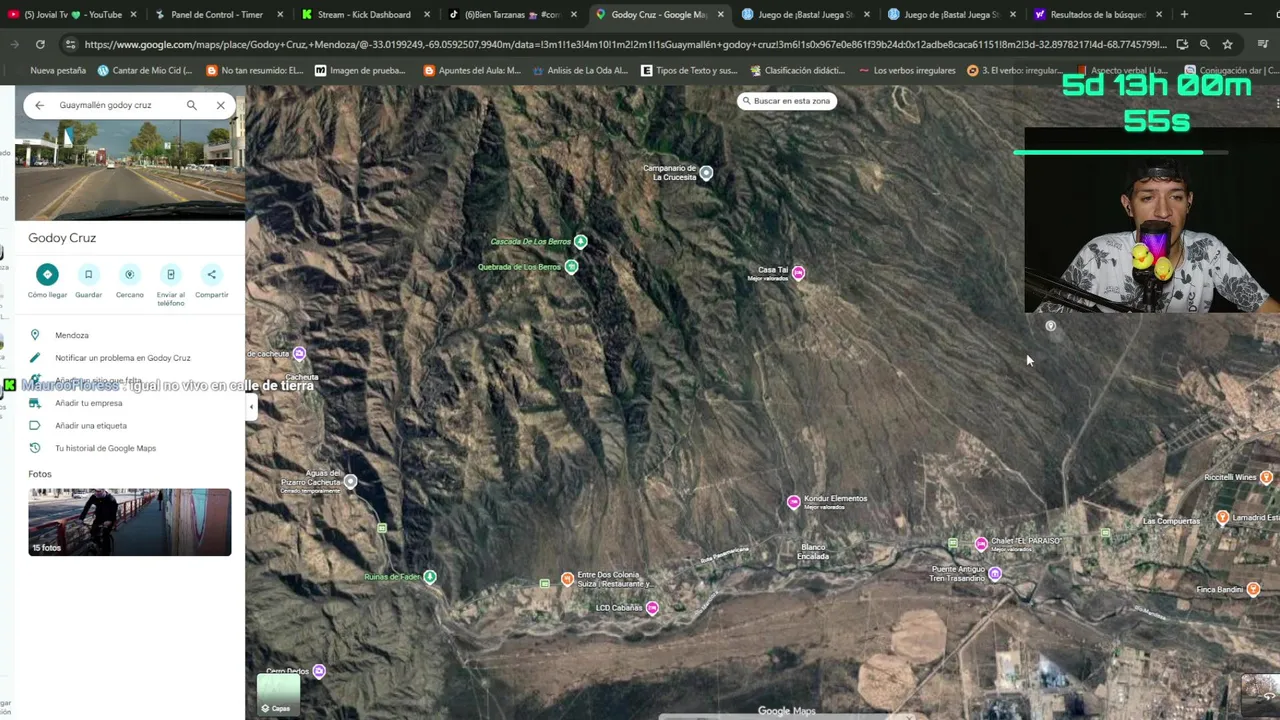This screenshot has height=720, width=1280.
Task: Click the magnifier icon in the Maps search box
Action: click(192, 105)
